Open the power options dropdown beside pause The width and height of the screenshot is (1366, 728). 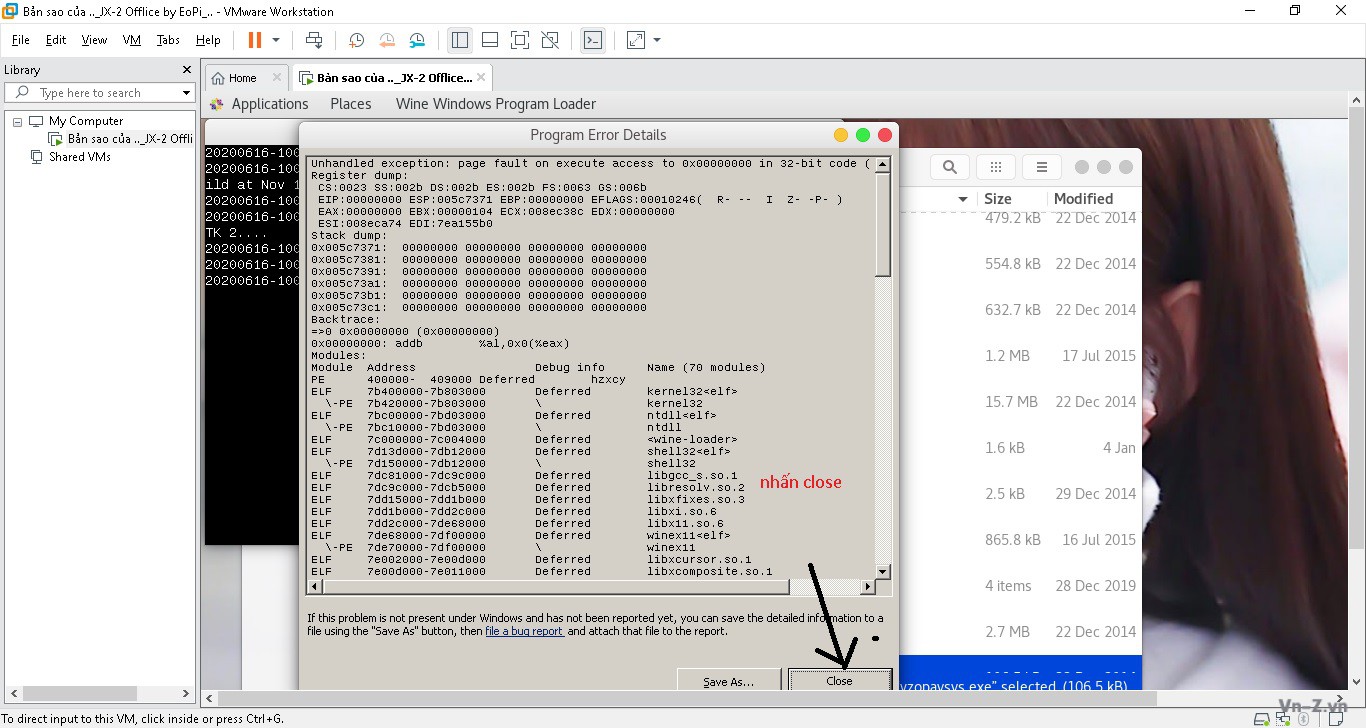click(276, 40)
